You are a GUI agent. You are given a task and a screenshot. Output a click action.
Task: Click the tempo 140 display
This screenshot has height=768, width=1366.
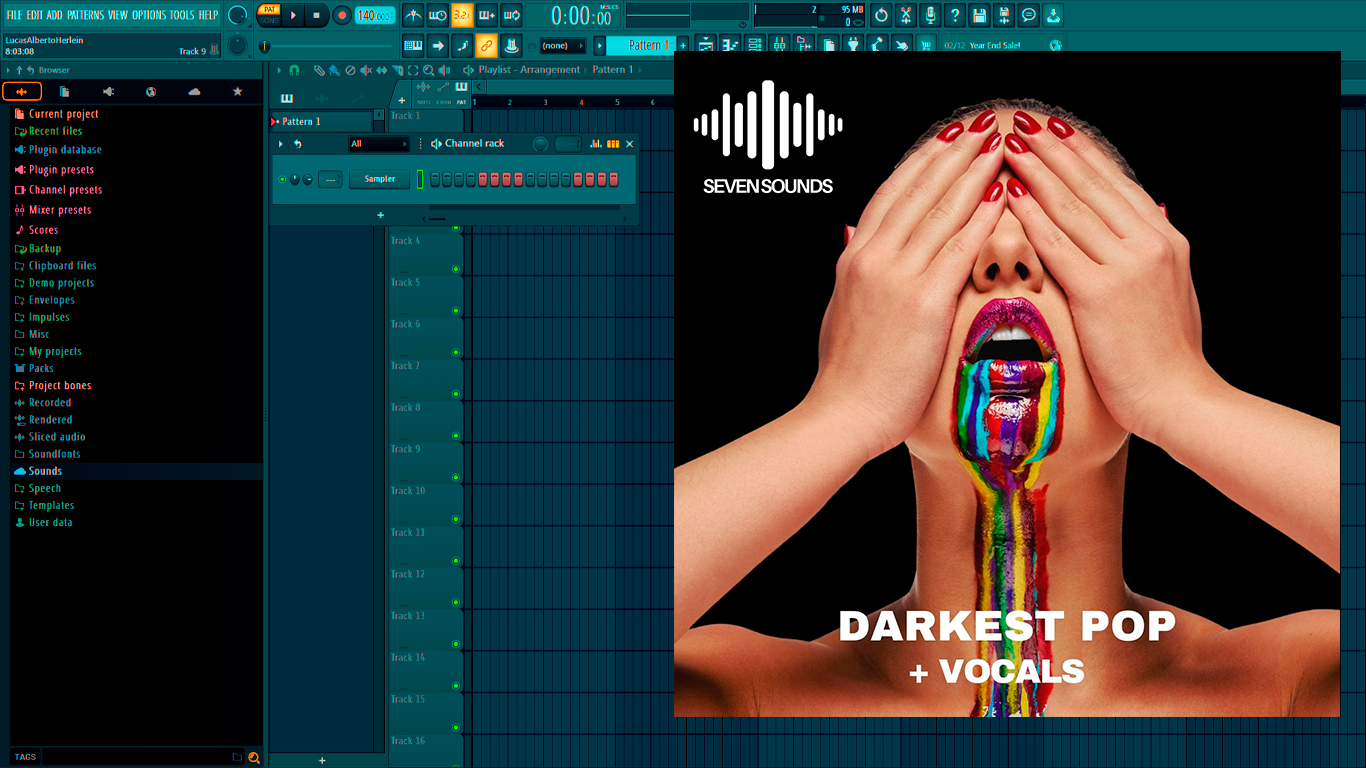click(x=375, y=15)
